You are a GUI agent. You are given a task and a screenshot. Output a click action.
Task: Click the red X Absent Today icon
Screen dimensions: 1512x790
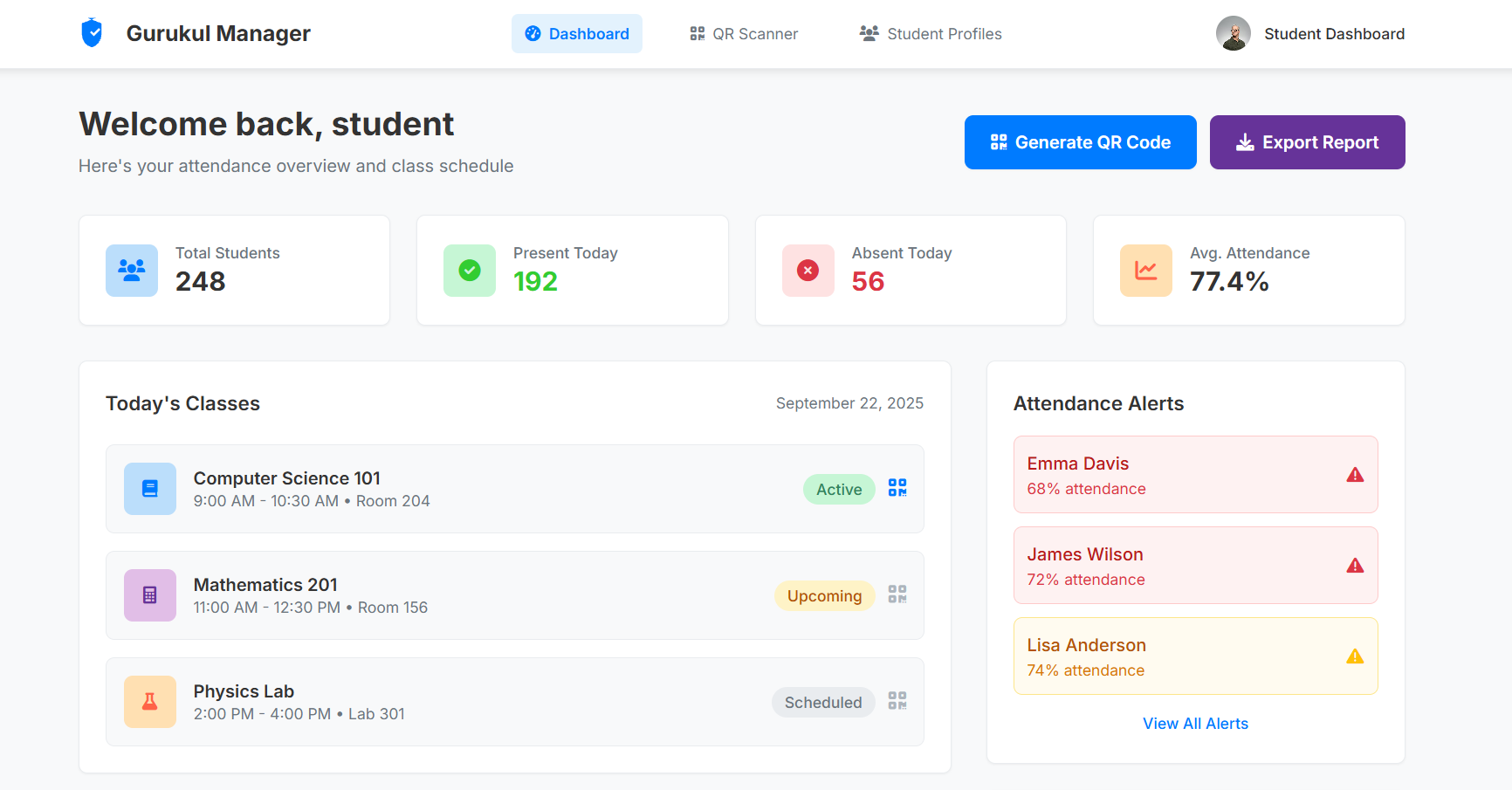coord(807,270)
